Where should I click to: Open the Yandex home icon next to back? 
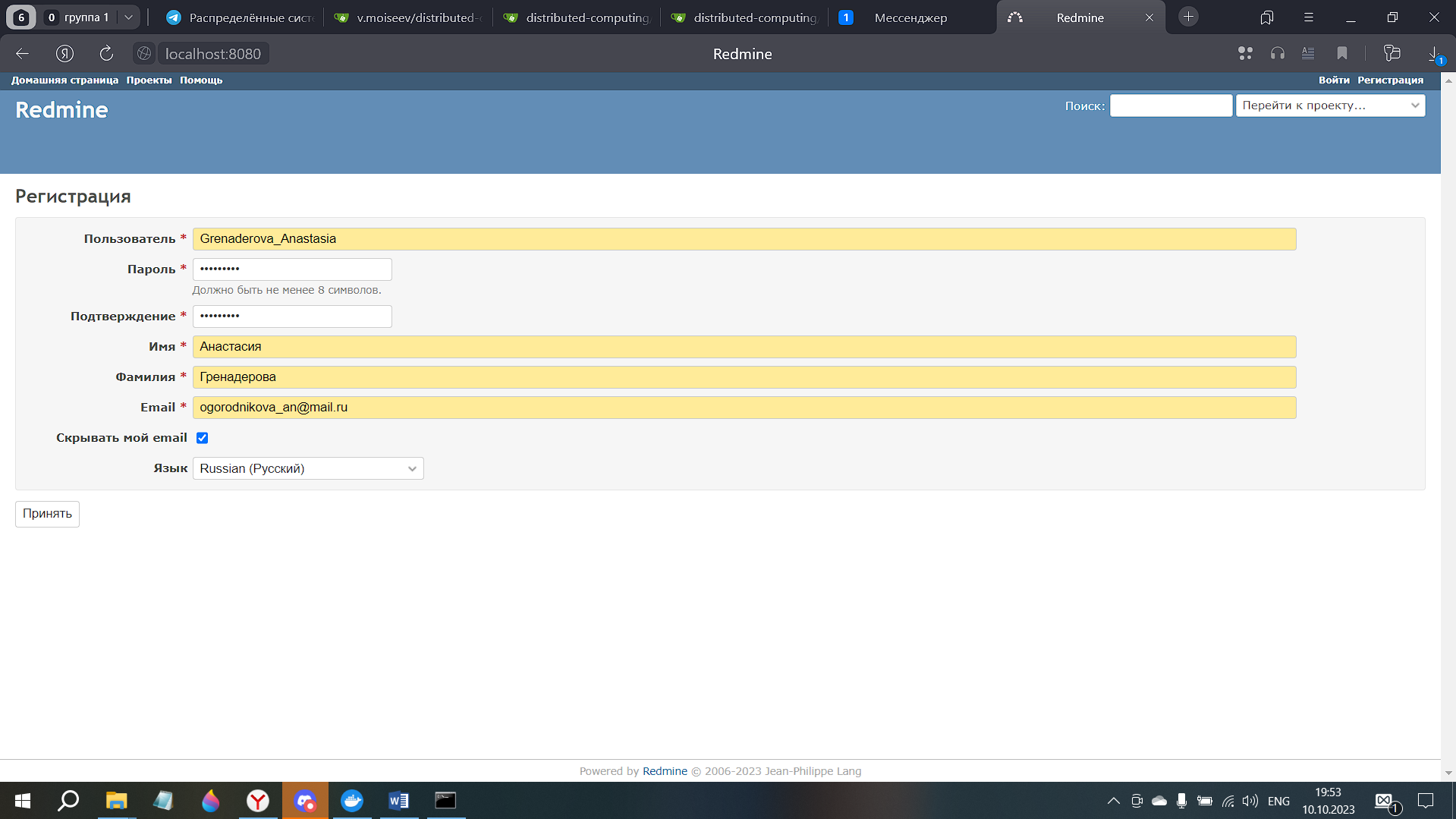[x=64, y=54]
